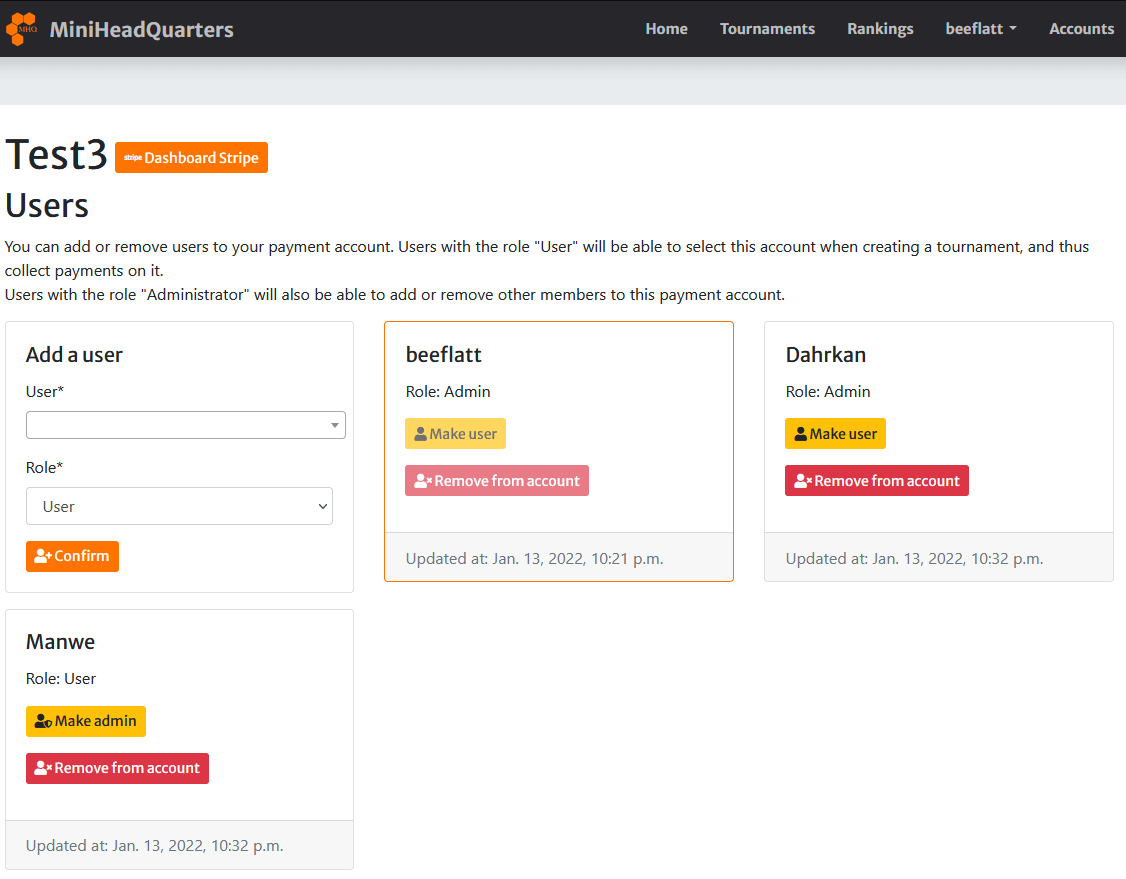Select the Manwe user card heading
The height and width of the screenshot is (879, 1126).
pyautogui.click(x=60, y=642)
